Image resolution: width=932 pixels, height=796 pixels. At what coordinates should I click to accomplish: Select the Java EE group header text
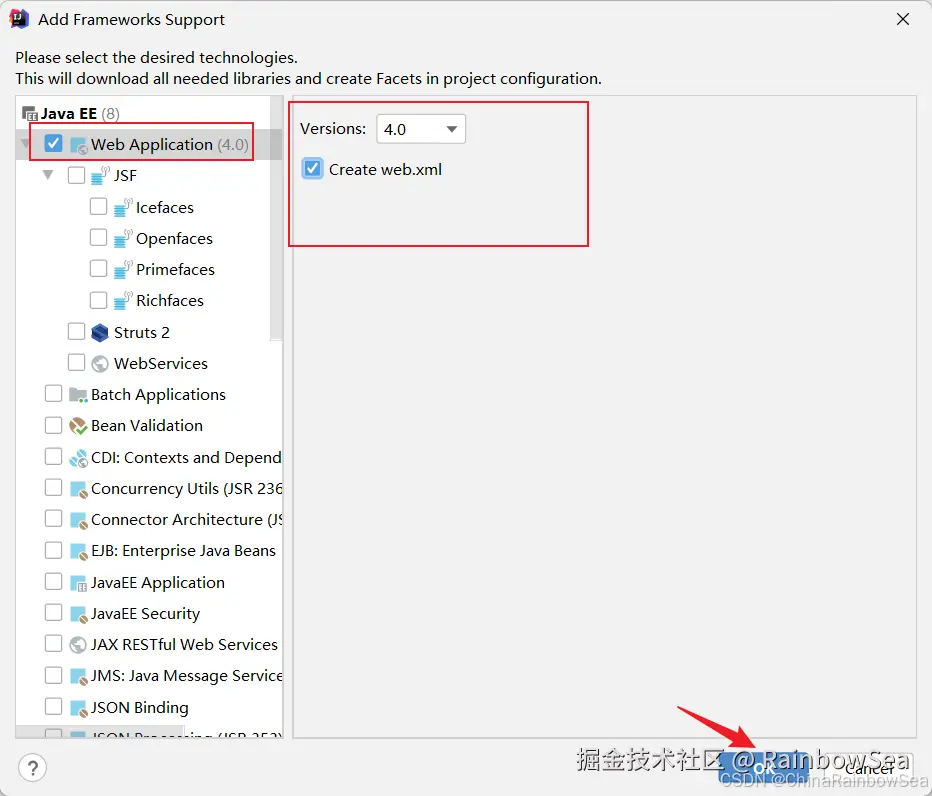(x=69, y=113)
